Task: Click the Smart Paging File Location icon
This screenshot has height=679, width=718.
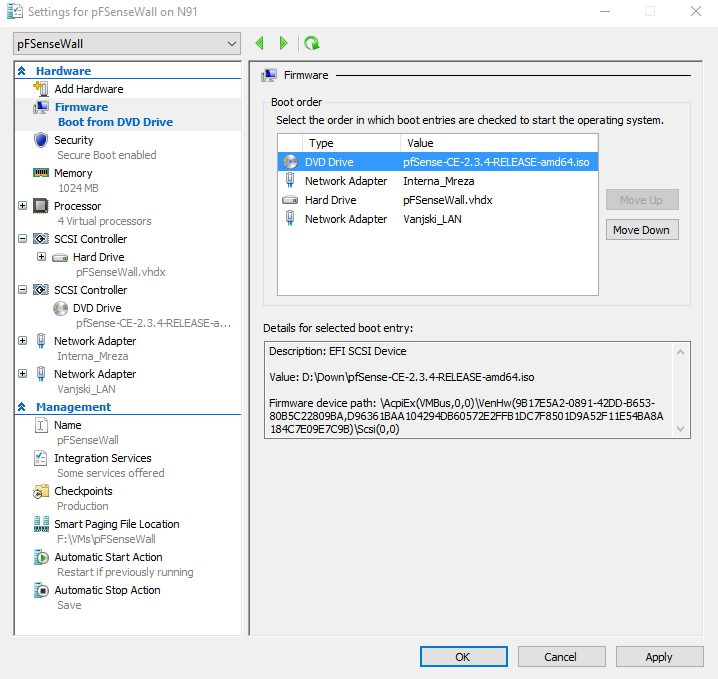Action: click(x=41, y=524)
